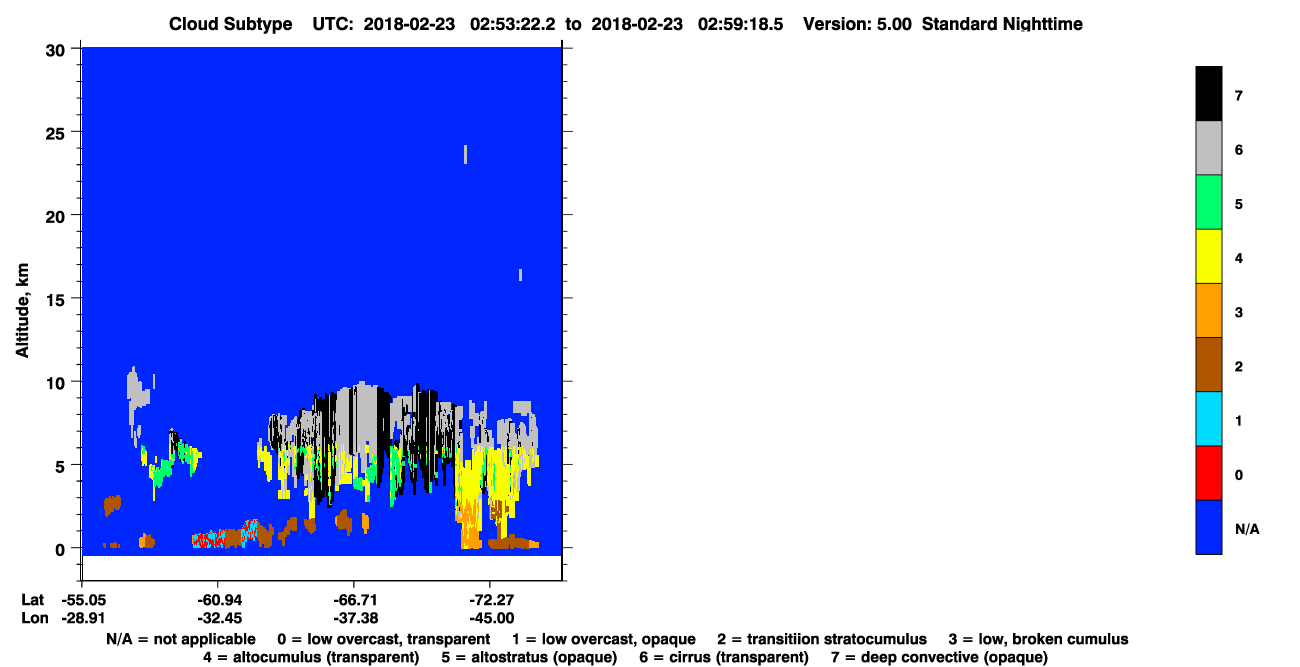The height and width of the screenshot is (667, 1300).
Task: Click legend text '4 = altocumulus (transparent)'
Action: pos(311,657)
